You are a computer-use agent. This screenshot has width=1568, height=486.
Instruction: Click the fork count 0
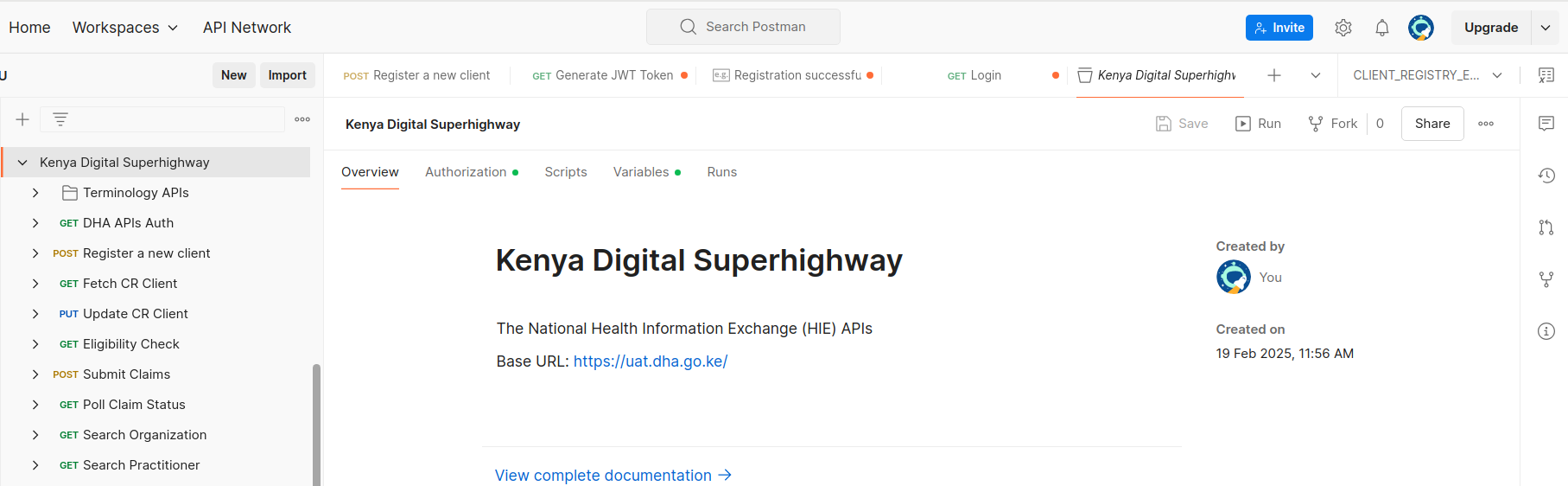pyautogui.click(x=1380, y=124)
